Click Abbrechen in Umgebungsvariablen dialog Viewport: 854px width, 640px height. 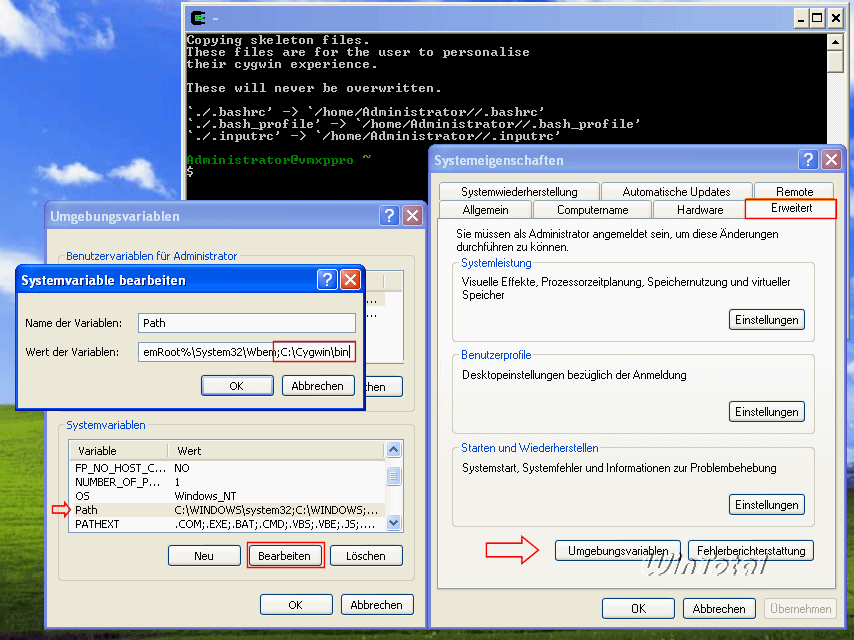(x=377, y=605)
